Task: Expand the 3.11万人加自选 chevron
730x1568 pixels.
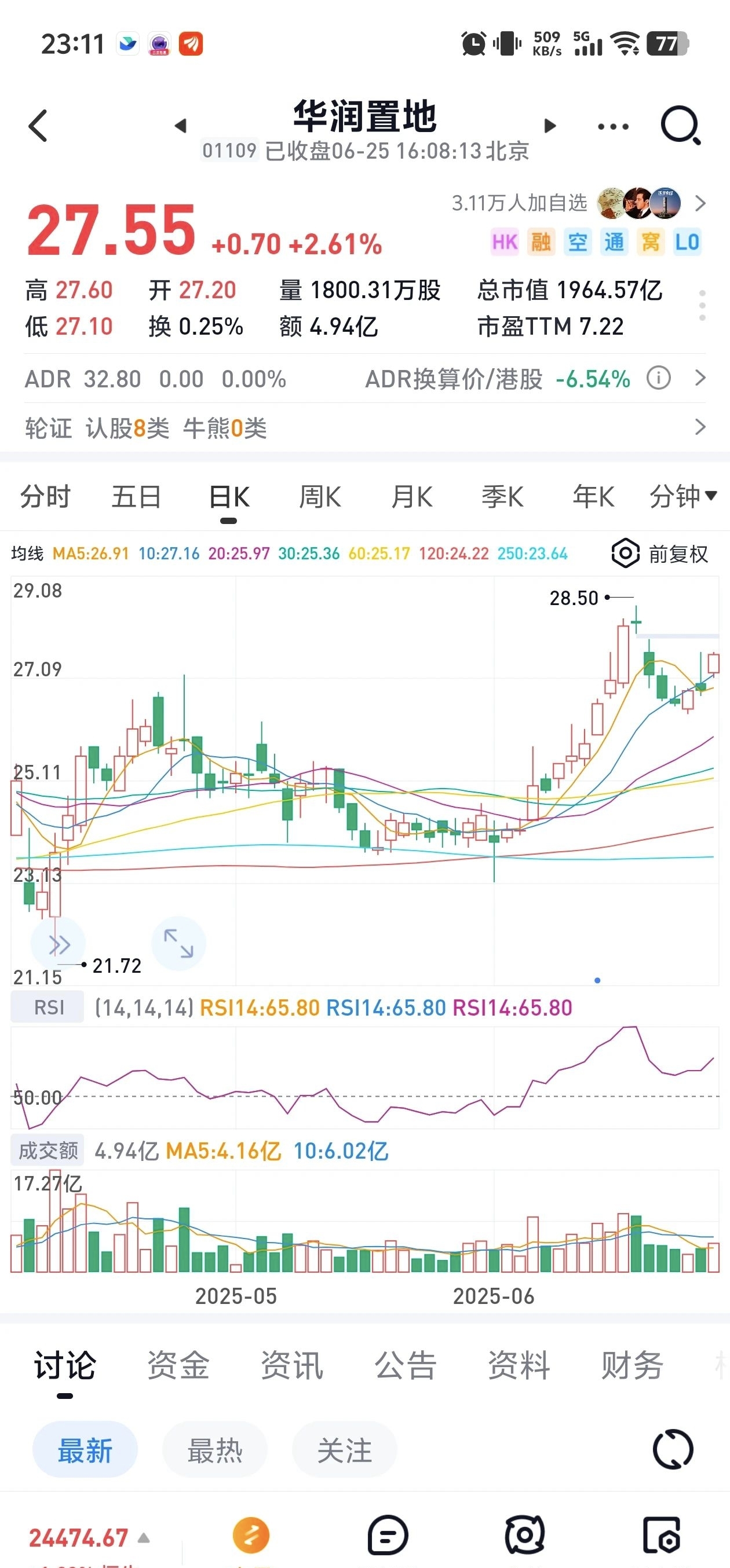Action: point(700,203)
